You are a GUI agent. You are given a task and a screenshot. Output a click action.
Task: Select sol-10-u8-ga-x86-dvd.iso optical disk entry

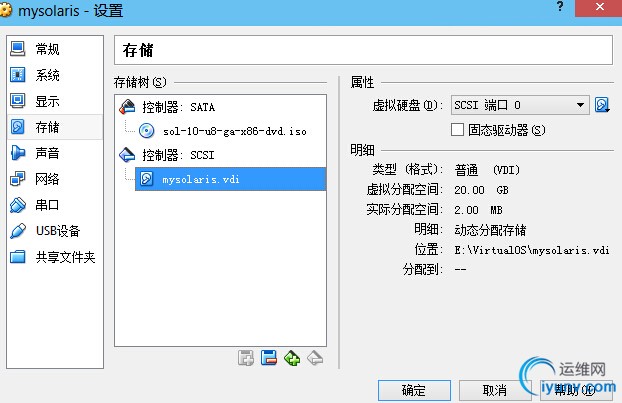230,131
